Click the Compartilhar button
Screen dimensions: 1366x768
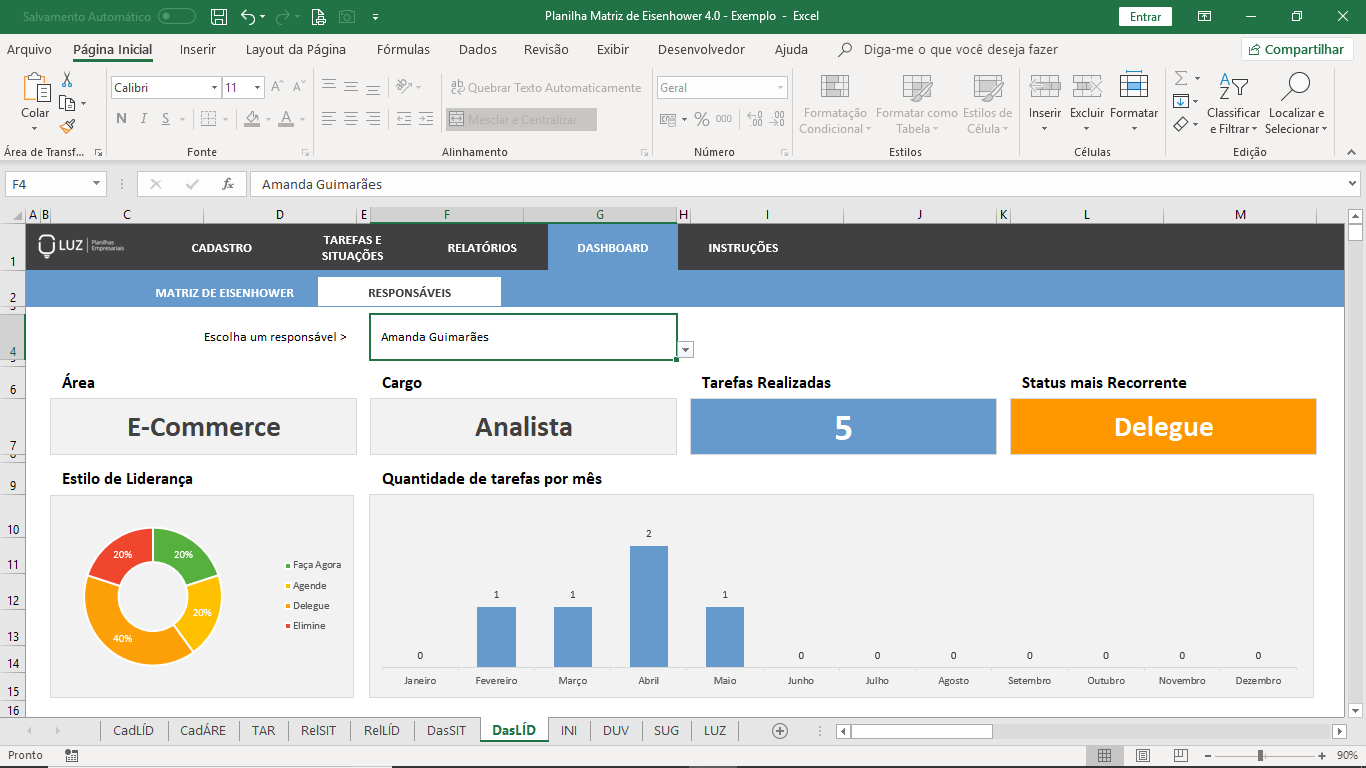[1297, 50]
